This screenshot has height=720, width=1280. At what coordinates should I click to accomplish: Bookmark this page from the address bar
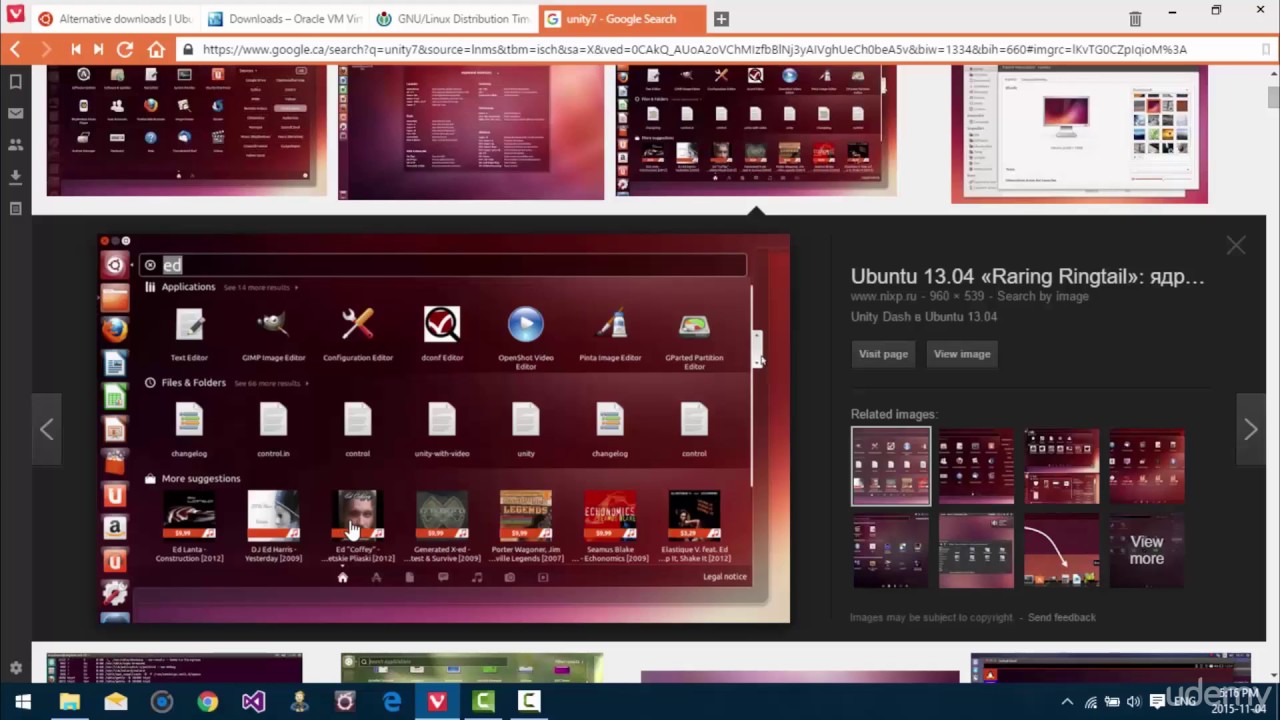(x=1266, y=49)
